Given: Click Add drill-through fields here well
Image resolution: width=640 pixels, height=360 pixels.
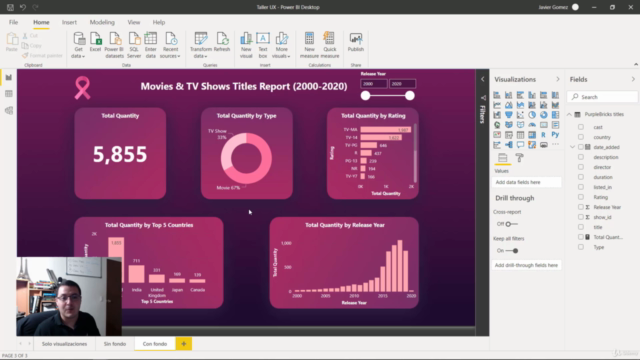Looking at the screenshot, I should click(x=527, y=265).
